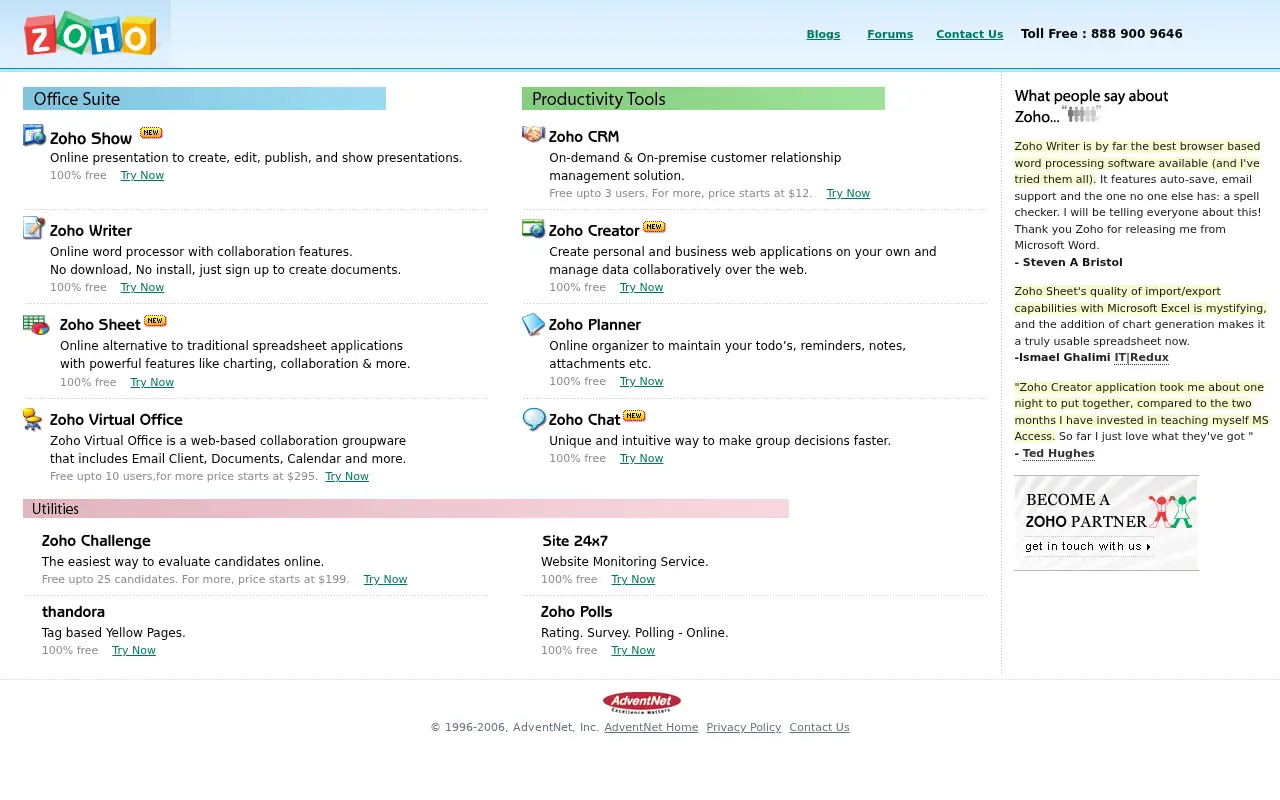Try Now for Zoho Planner
This screenshot has width=1280, height=800.
(x=641, y=382)
